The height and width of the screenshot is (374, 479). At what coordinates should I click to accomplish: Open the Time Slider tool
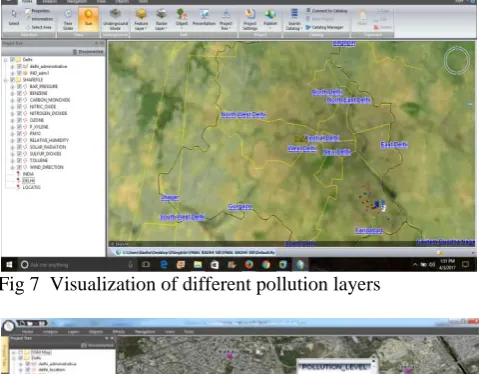click(x=68, y=19)
